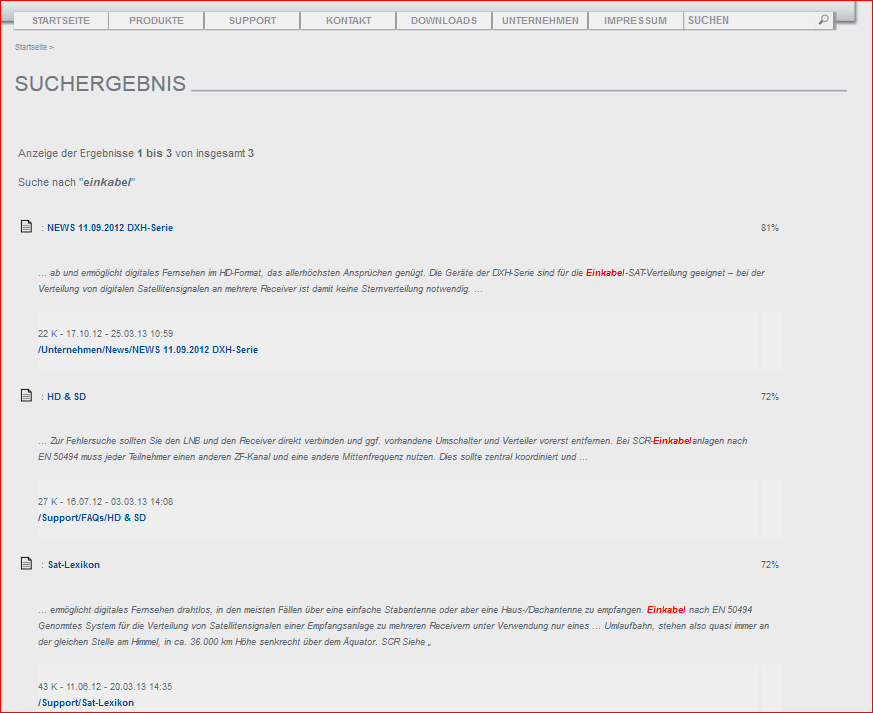
Task: Open the HD & SD result title
Action: pos(66,397)
